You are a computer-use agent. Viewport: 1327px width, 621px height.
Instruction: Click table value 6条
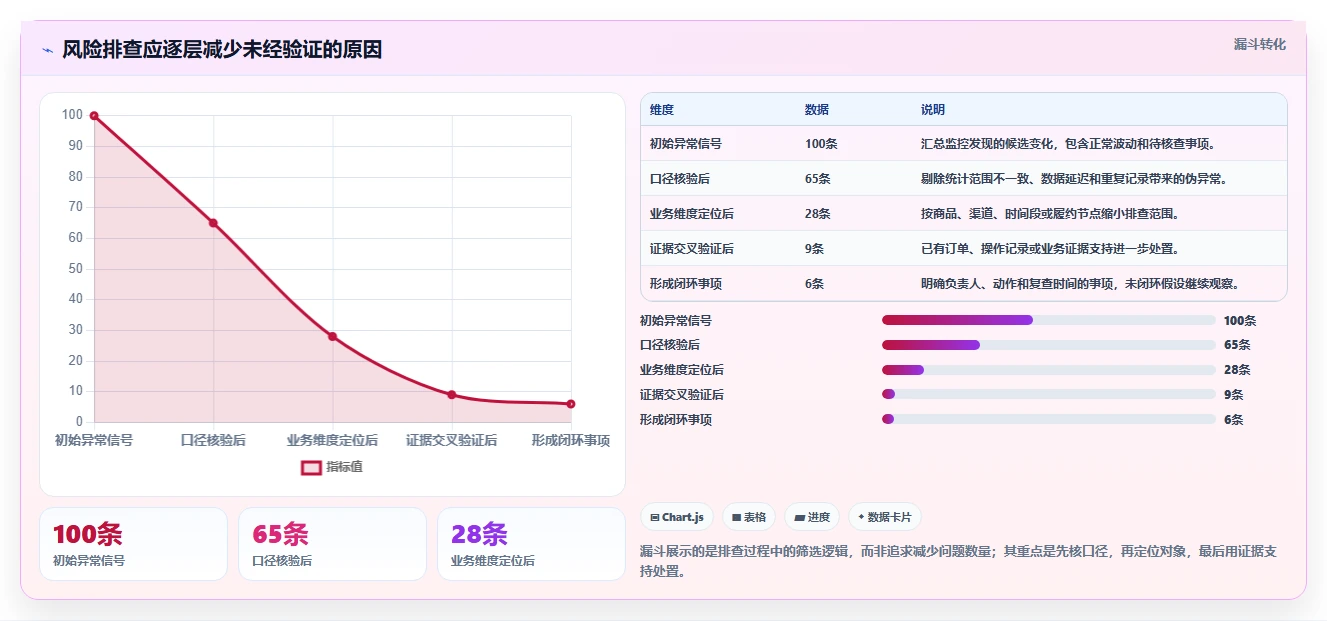click(x=815, y=284)
